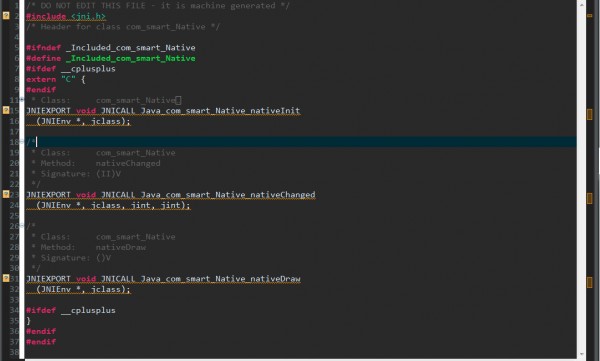Click green '_Included_com_smart_Native' on #define line
The height and width of the screenshot is (361, 600).
pyautogui.click(x=131, y=58)
